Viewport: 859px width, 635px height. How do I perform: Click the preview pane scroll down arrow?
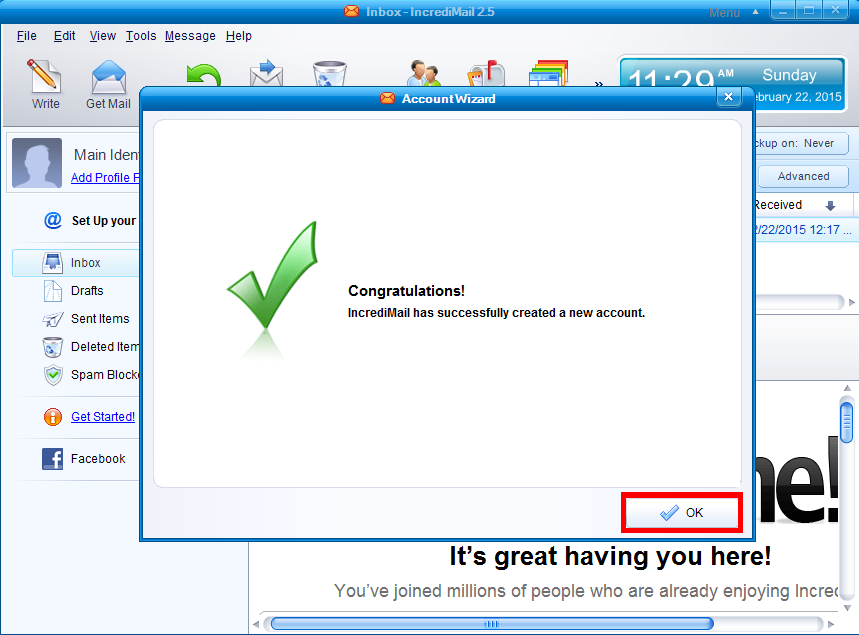(847, 608)
